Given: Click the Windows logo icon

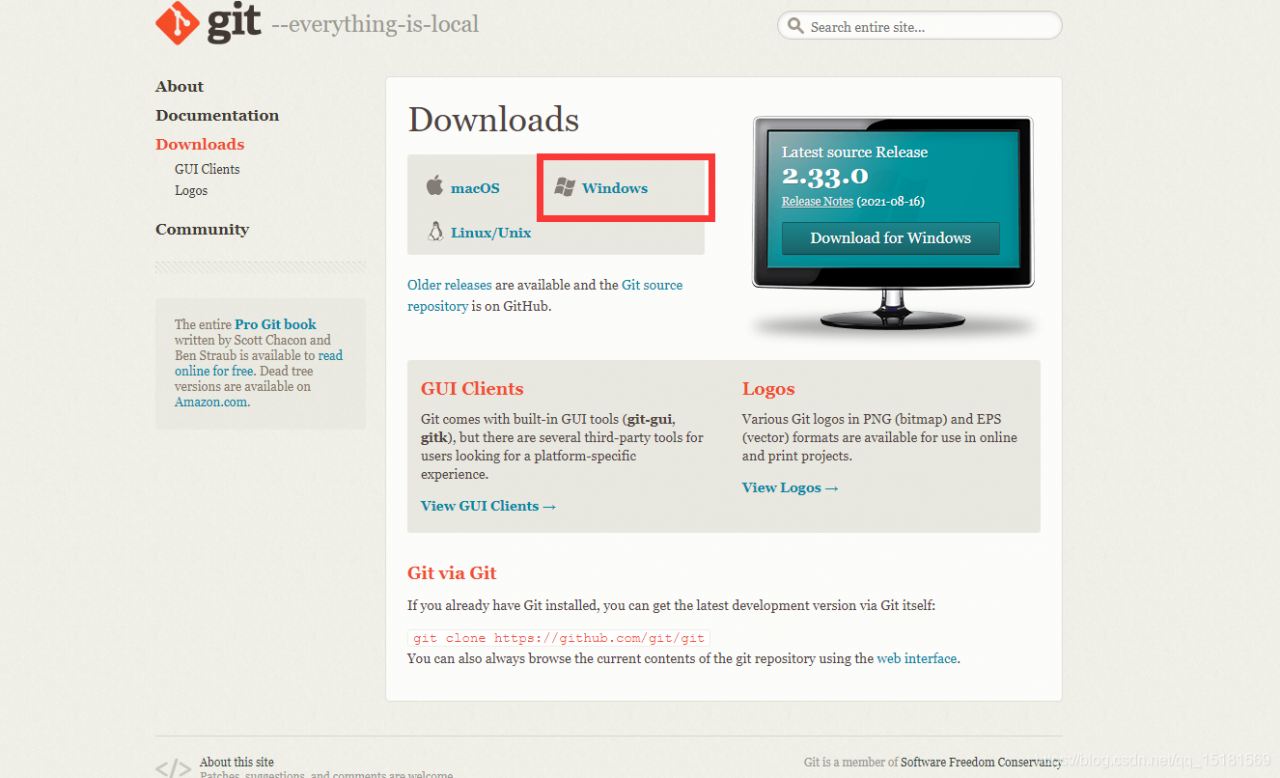Looking at the screenshot, I should (565, 187).
